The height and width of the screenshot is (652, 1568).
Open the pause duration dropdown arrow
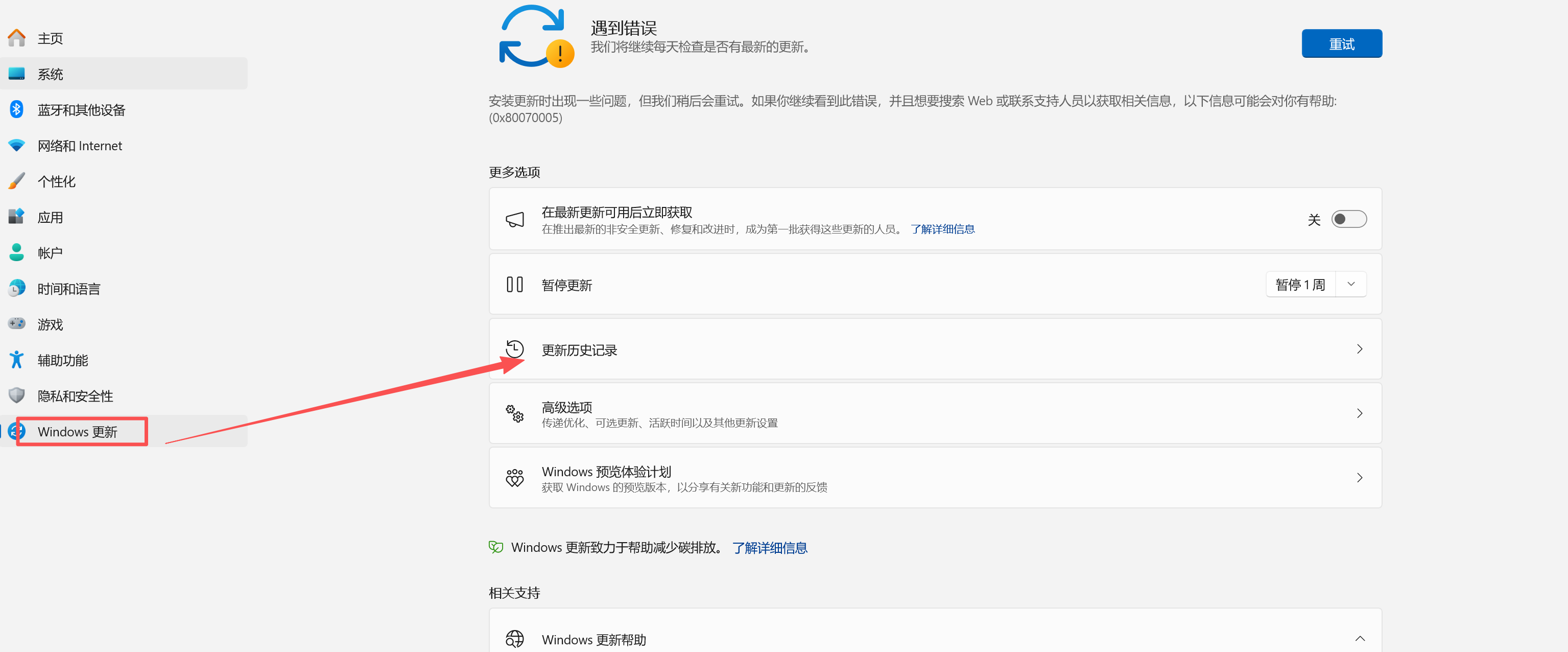1351,284
